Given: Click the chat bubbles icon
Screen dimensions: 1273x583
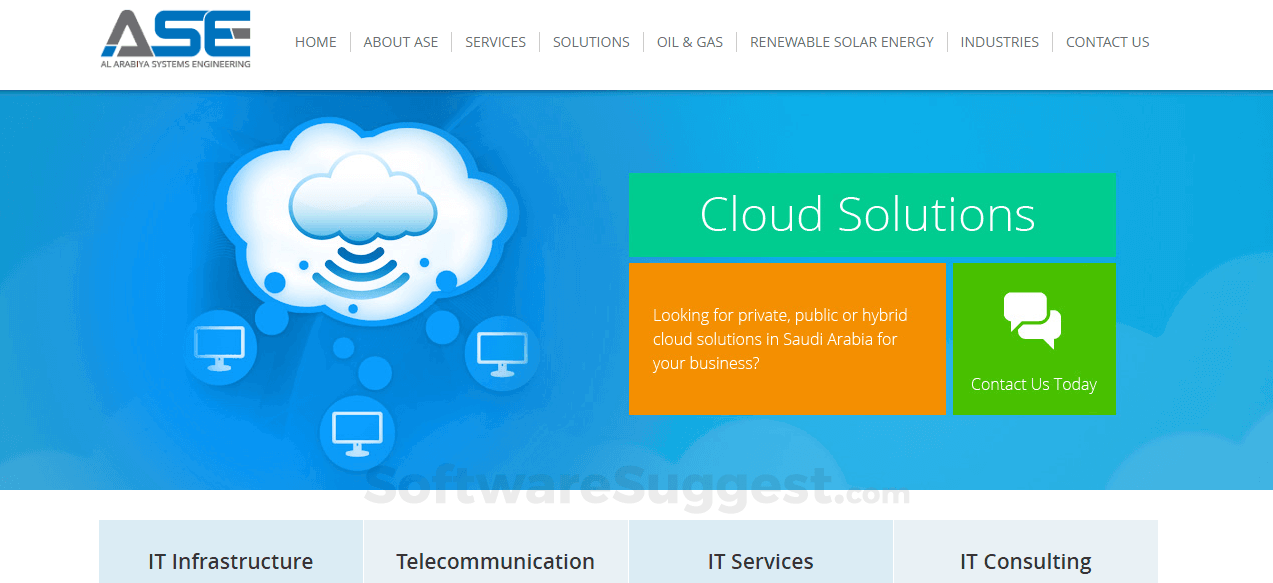Looking at the screenshot, I should tap(1032, 320).
